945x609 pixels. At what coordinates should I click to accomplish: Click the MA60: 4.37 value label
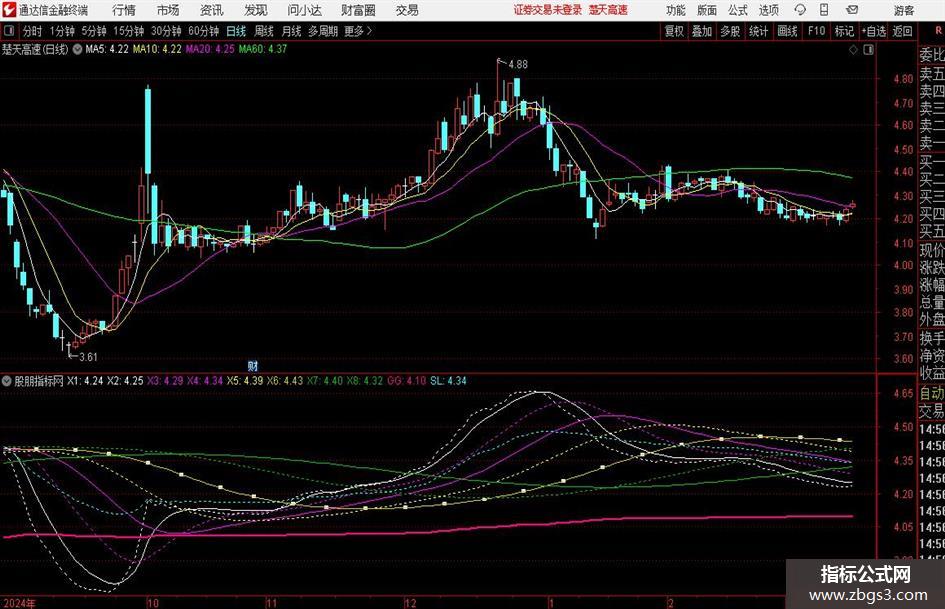tap(263, 49)
